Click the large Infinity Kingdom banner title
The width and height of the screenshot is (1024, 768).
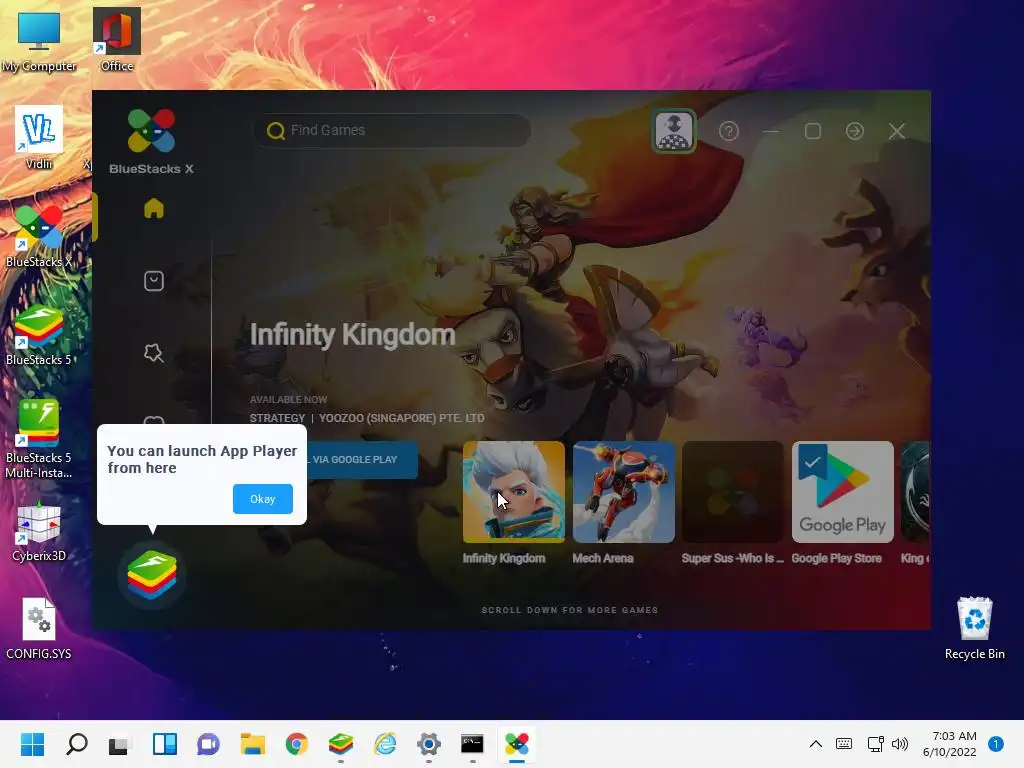(353, 335)
